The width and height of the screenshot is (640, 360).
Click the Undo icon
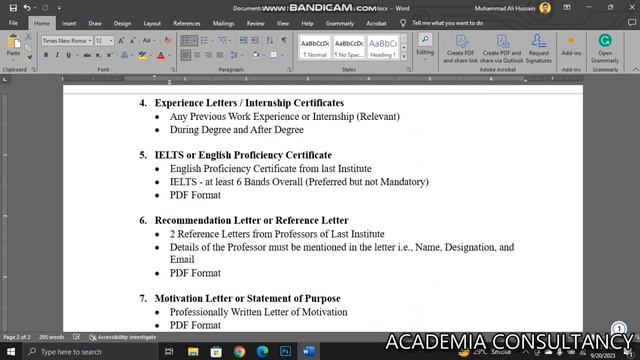click(x=27, y=8)
